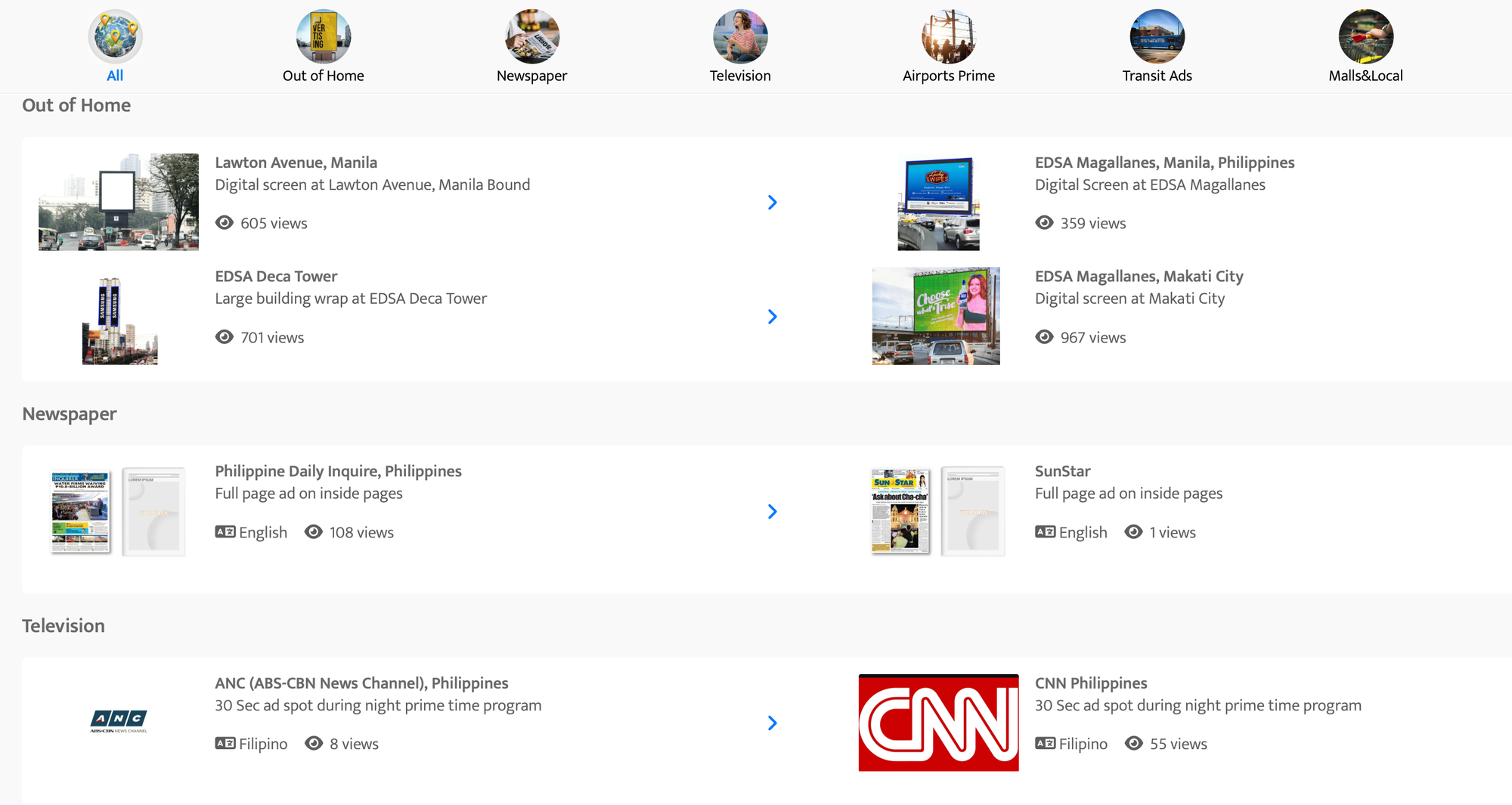Click language icon on ANC row
This screenshot has width=1512, height=805.
pos(225,744)
